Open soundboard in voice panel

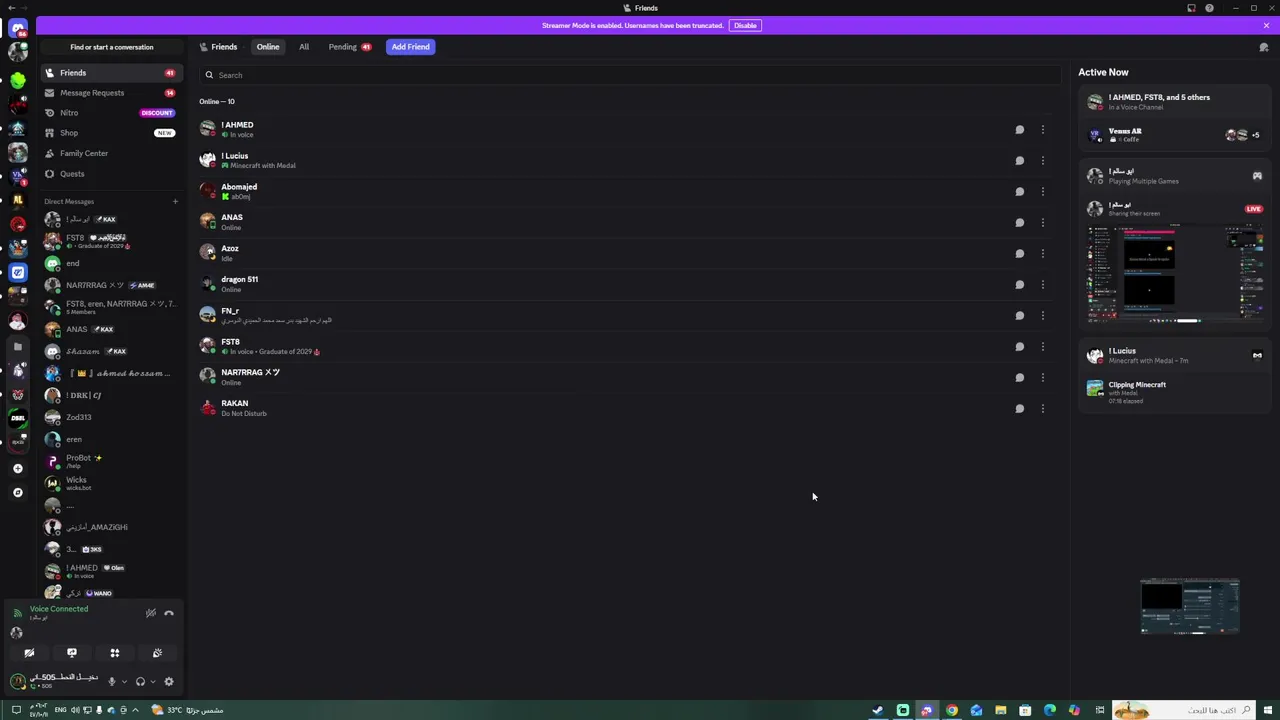pos(157,653)
